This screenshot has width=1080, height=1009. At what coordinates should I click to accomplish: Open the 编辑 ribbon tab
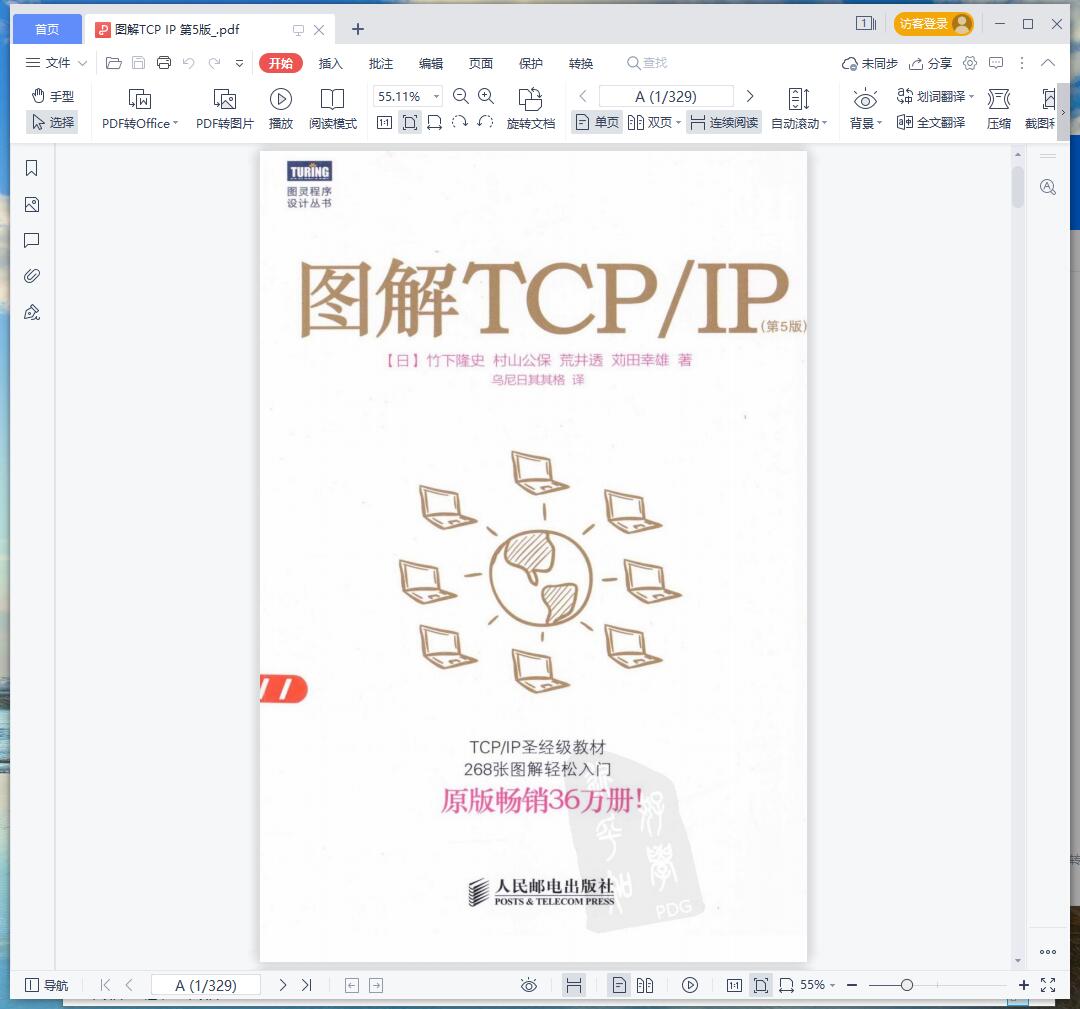(431, 63)
